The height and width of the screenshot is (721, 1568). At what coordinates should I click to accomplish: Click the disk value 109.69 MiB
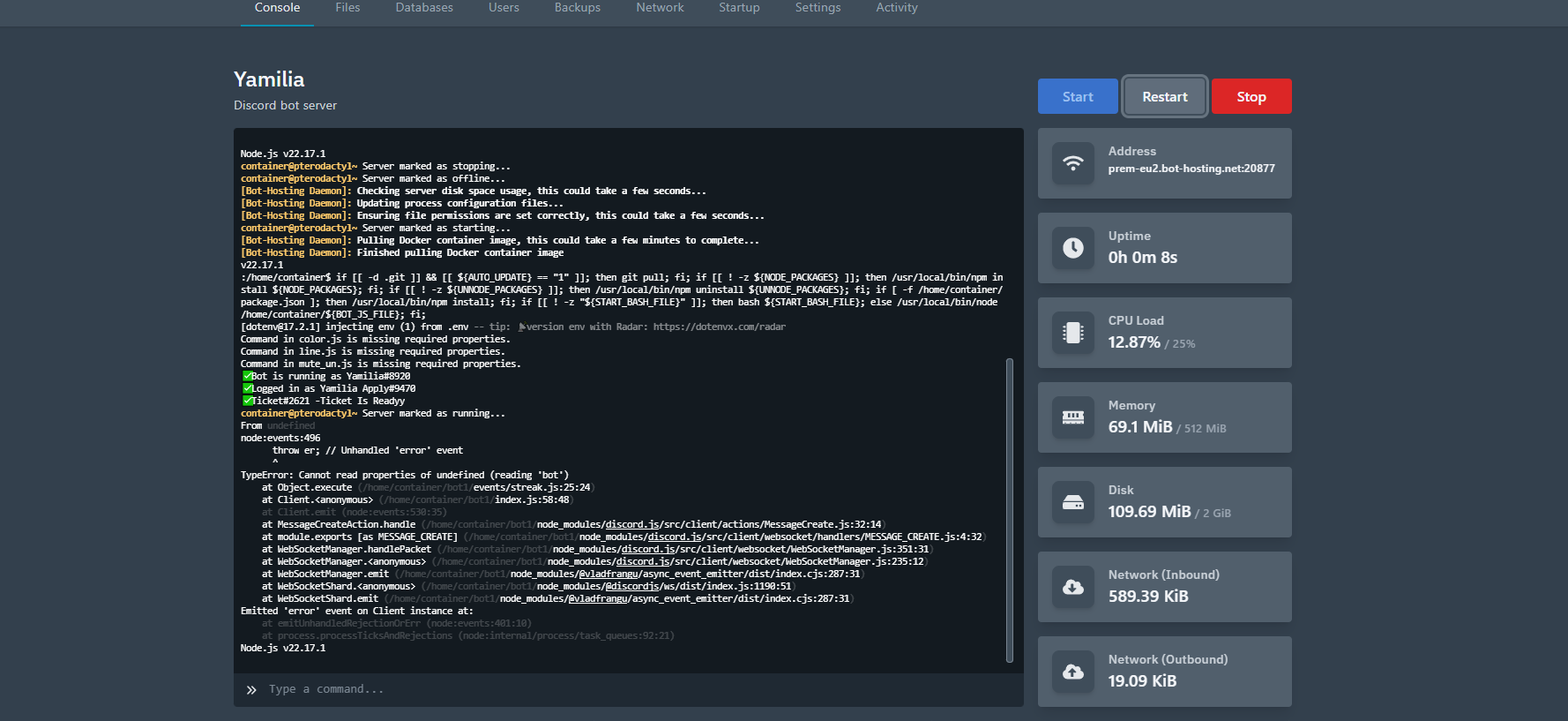click(1150, 512)
